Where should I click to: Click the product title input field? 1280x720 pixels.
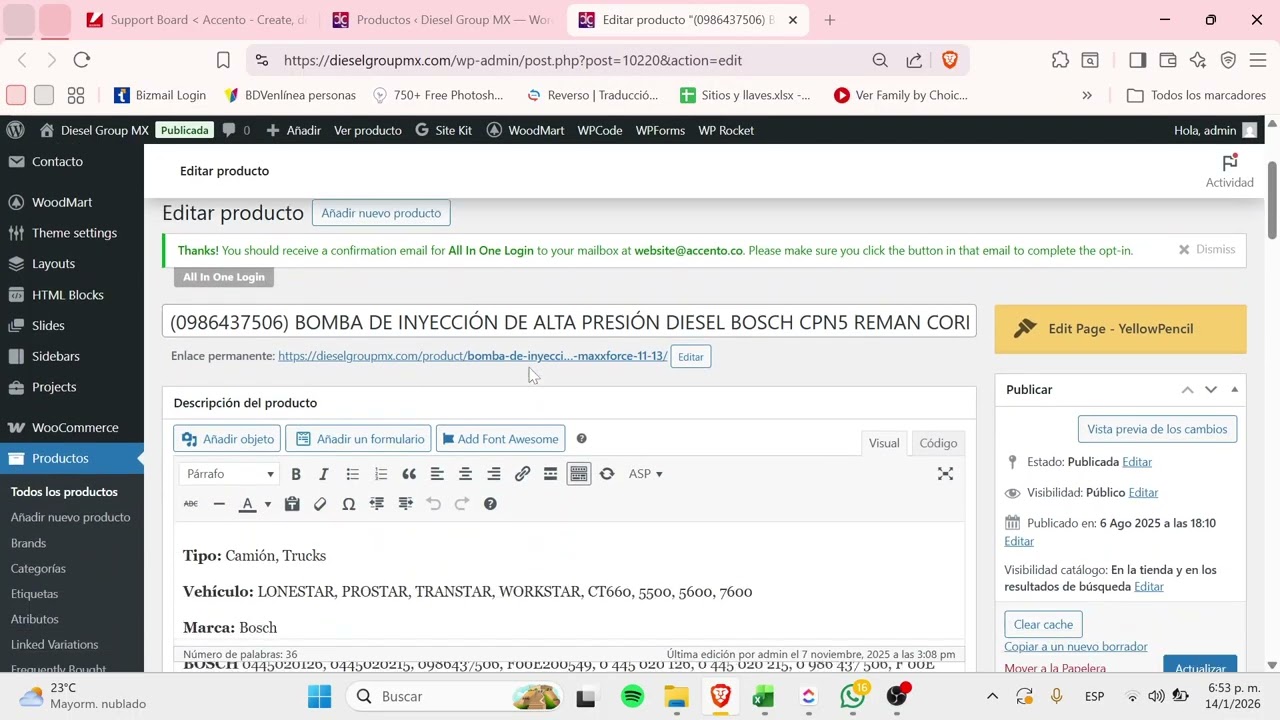[x=569, y=322]
